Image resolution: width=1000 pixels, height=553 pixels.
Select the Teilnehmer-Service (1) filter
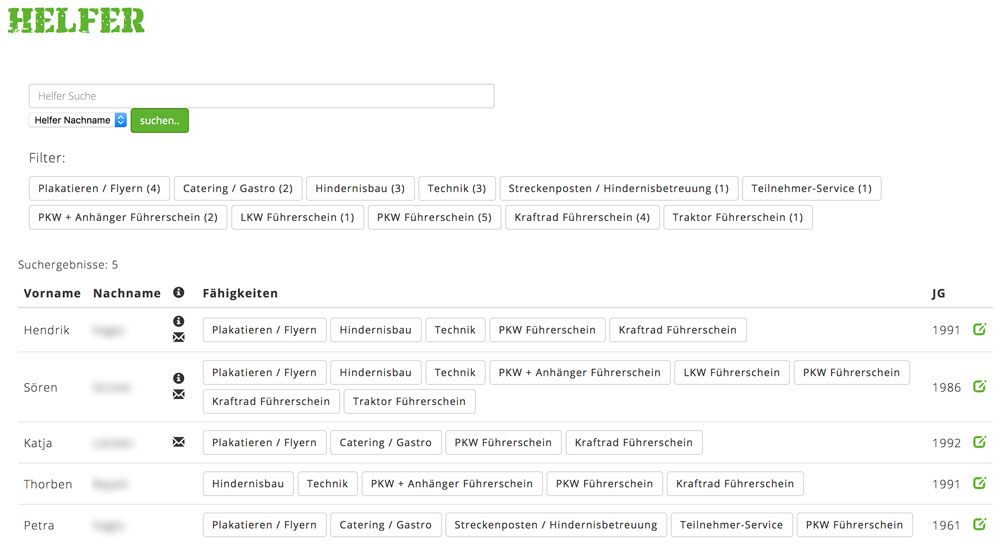click(811, 188)
